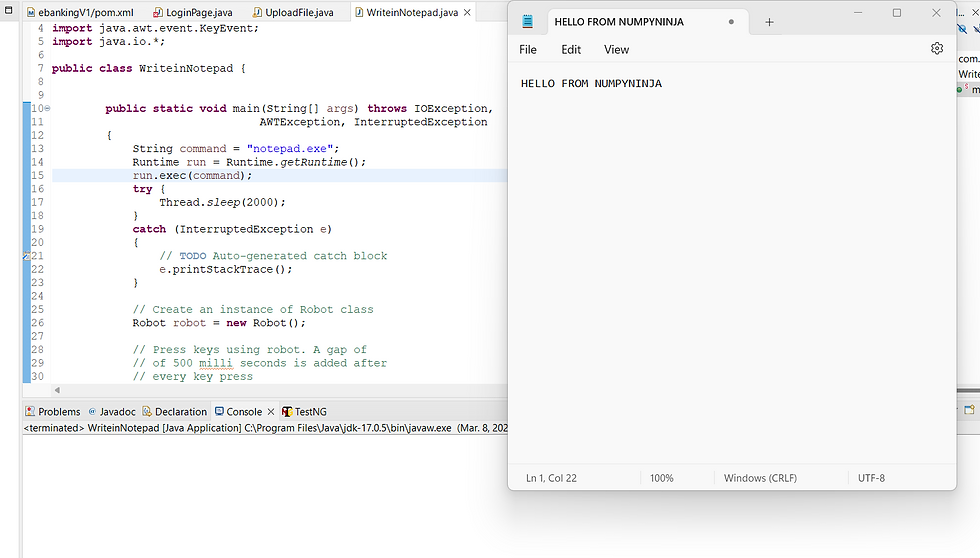Click Create an instance of Robot class comment
The image size is (980, 558).
[253, 309]
